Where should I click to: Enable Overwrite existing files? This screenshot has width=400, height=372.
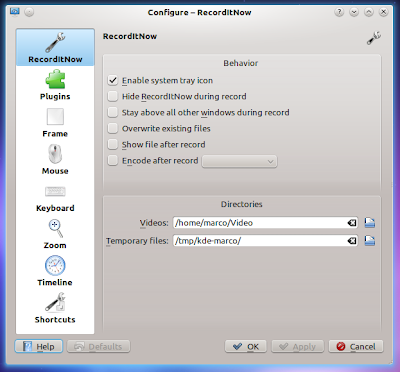point(113,128)
